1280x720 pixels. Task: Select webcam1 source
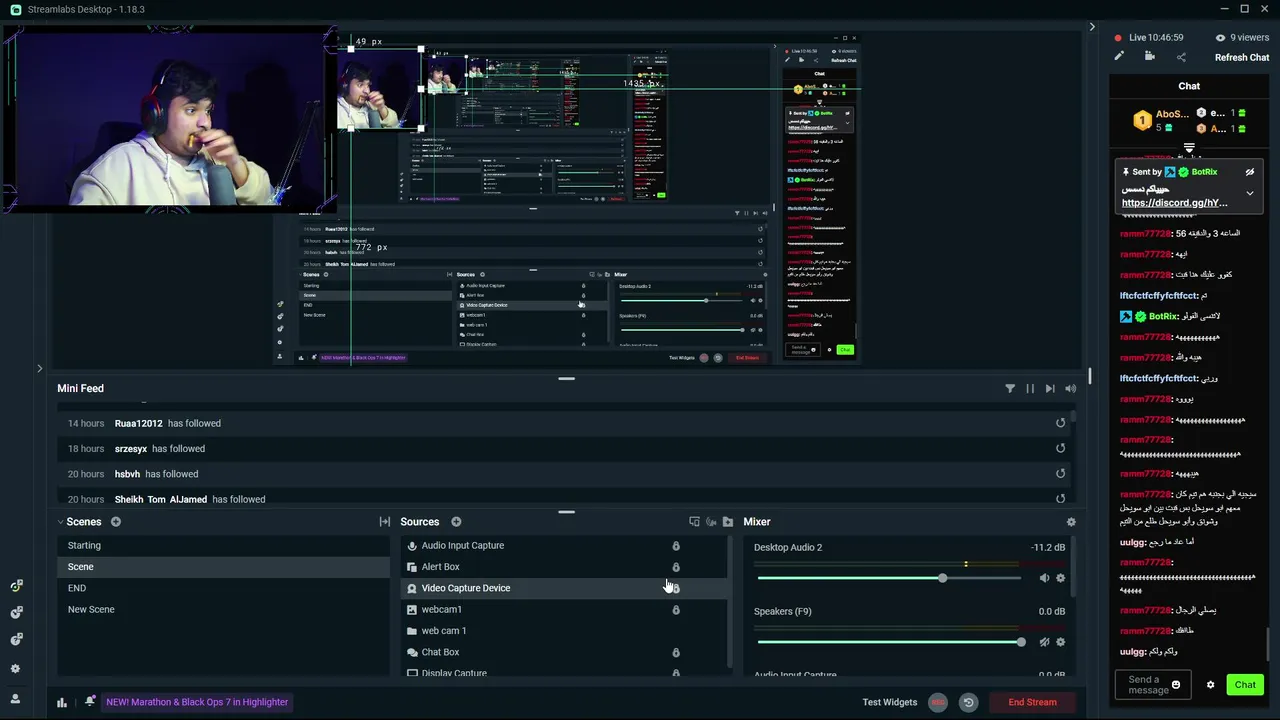point(565,610)
